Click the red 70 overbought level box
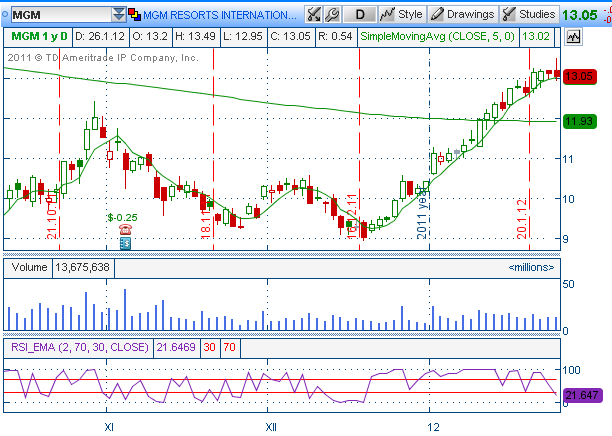Screen dimensions: 612x436 point(230,347)
